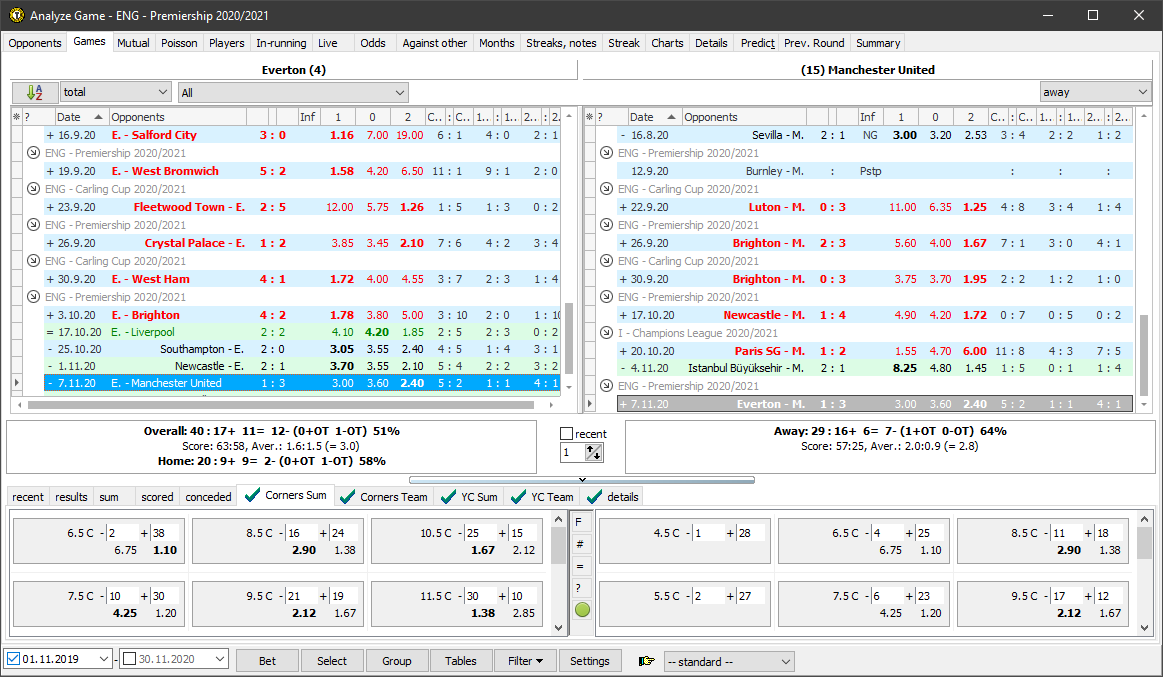Uncheck the 01.11.2019 start date checkbox
This screenshot has height=677, width=1163.
[13, 660]
